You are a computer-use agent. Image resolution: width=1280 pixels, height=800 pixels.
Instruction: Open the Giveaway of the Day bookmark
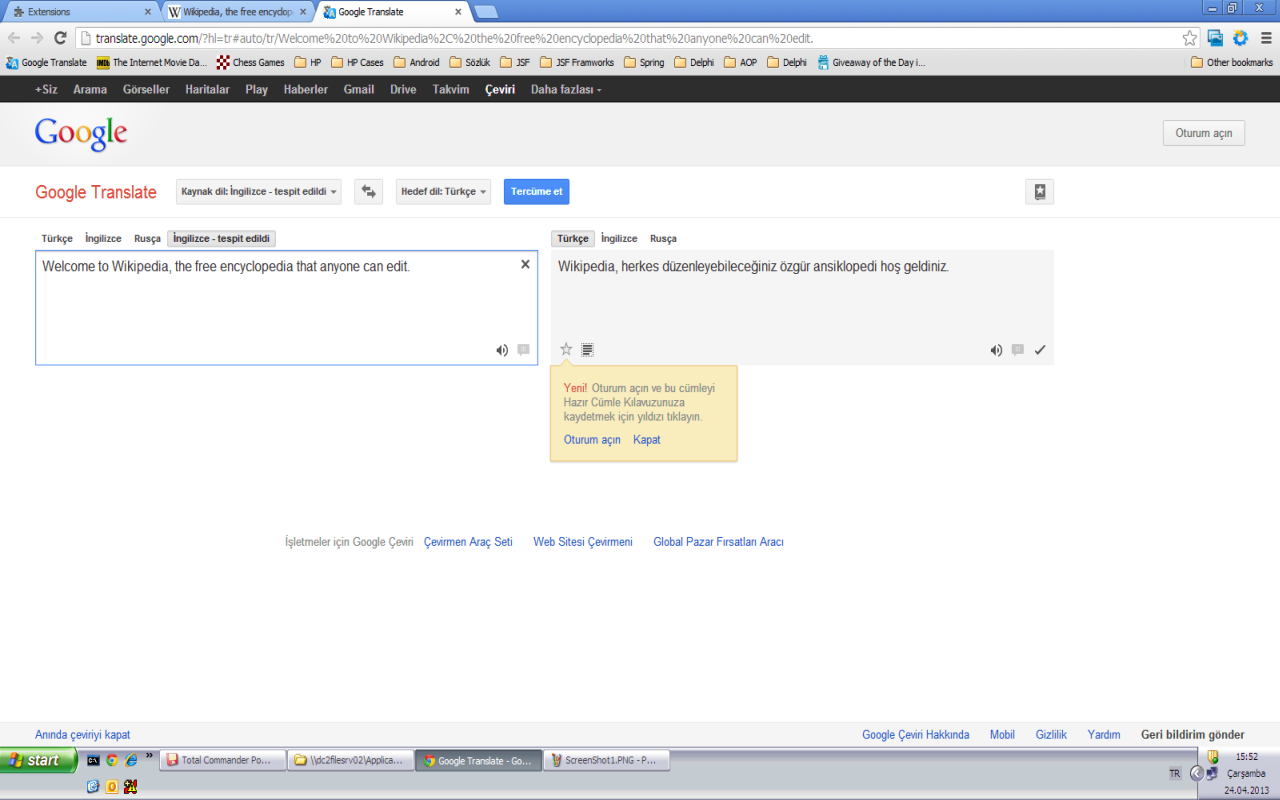click(x=871, y=62)
